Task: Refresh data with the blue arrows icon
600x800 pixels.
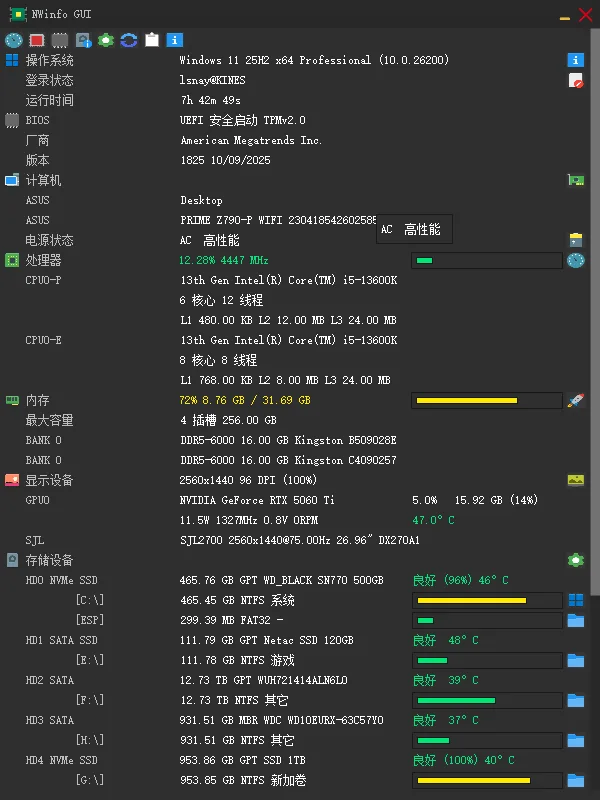Action: [x=129, y=40]
